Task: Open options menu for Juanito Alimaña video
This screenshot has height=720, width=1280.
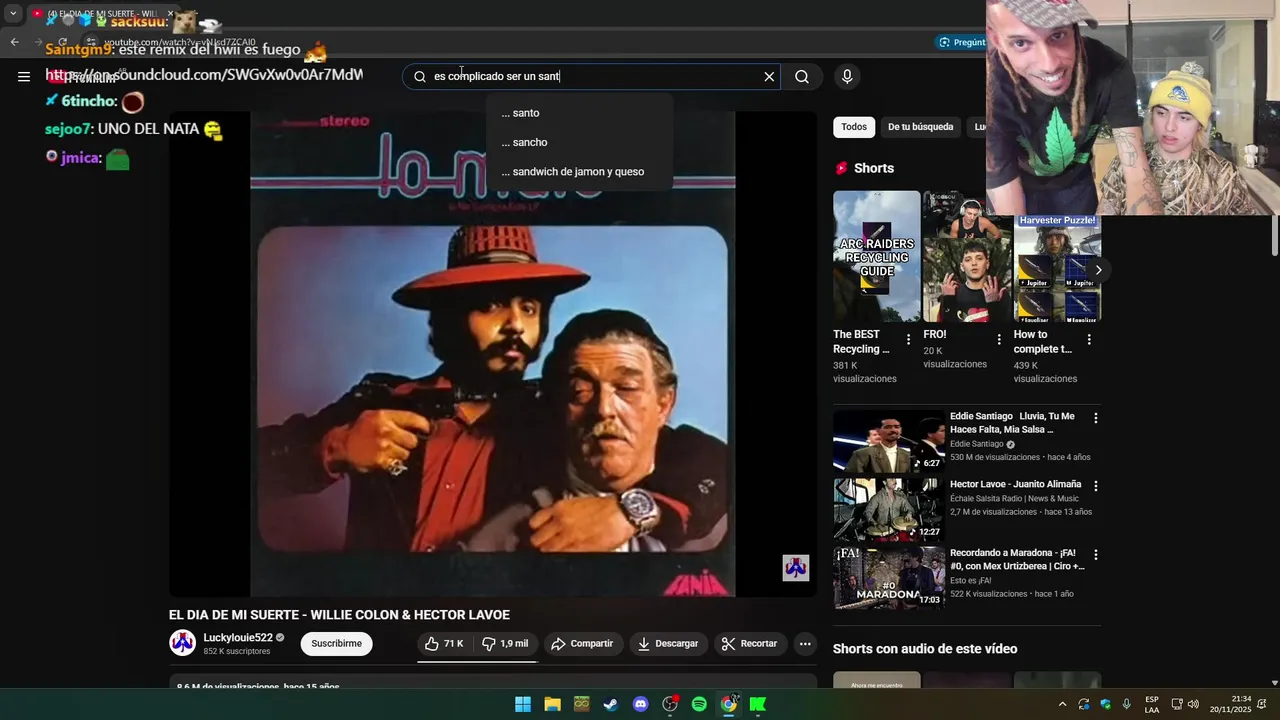Action: click(1095, 486)
